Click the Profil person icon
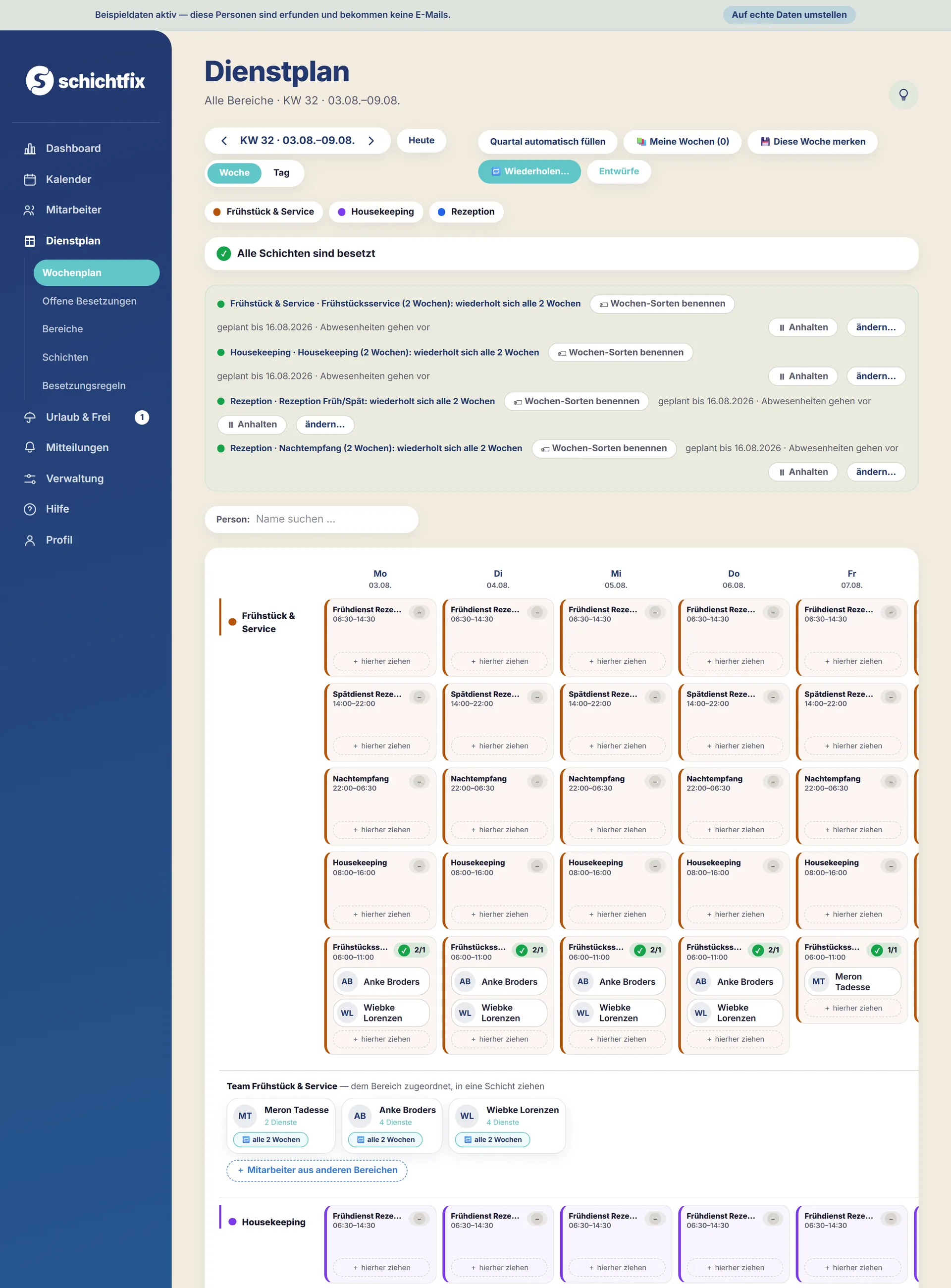The image size is (951, 1288). click(30, 540)
